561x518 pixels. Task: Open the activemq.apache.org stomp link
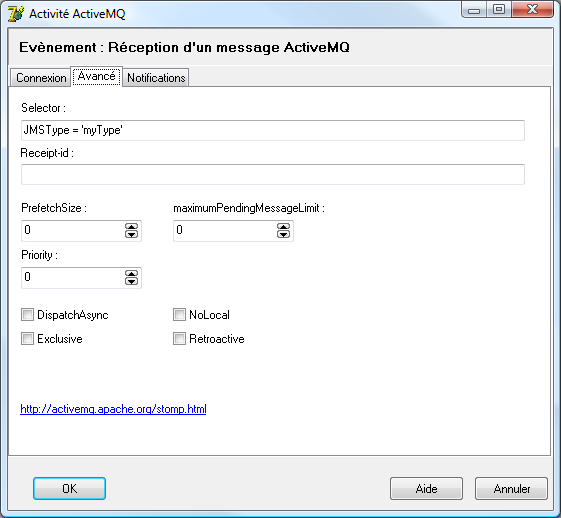[x=113, y=409]
